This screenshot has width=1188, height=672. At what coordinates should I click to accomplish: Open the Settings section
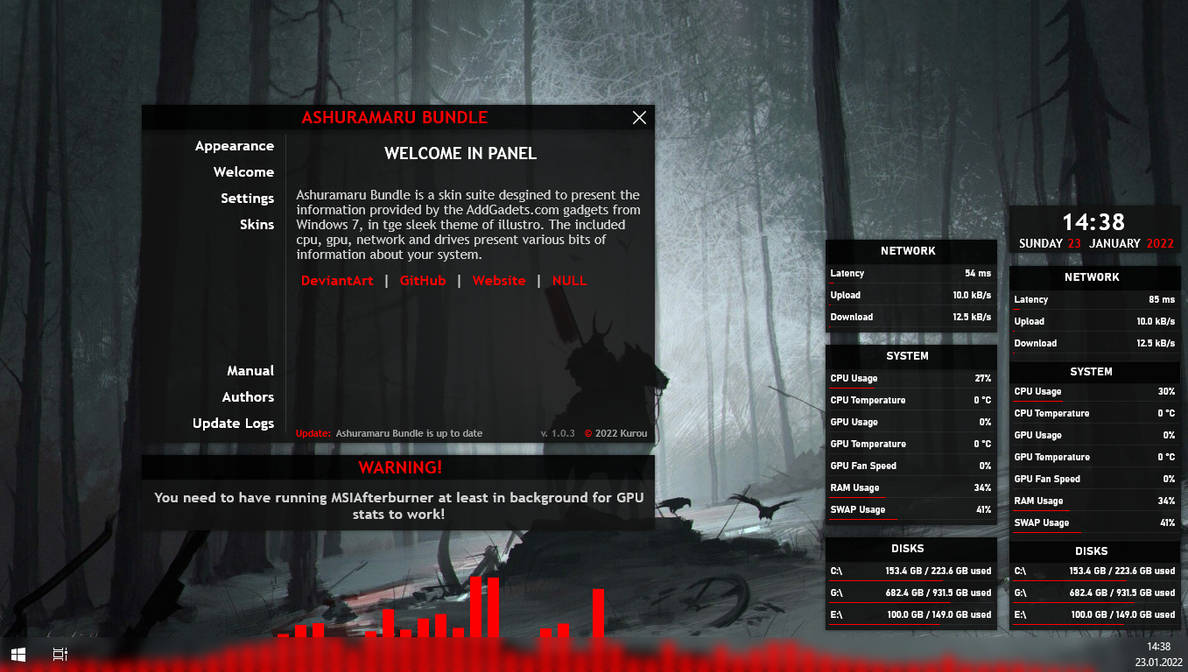pyautogui.click(x=247, y=198)
